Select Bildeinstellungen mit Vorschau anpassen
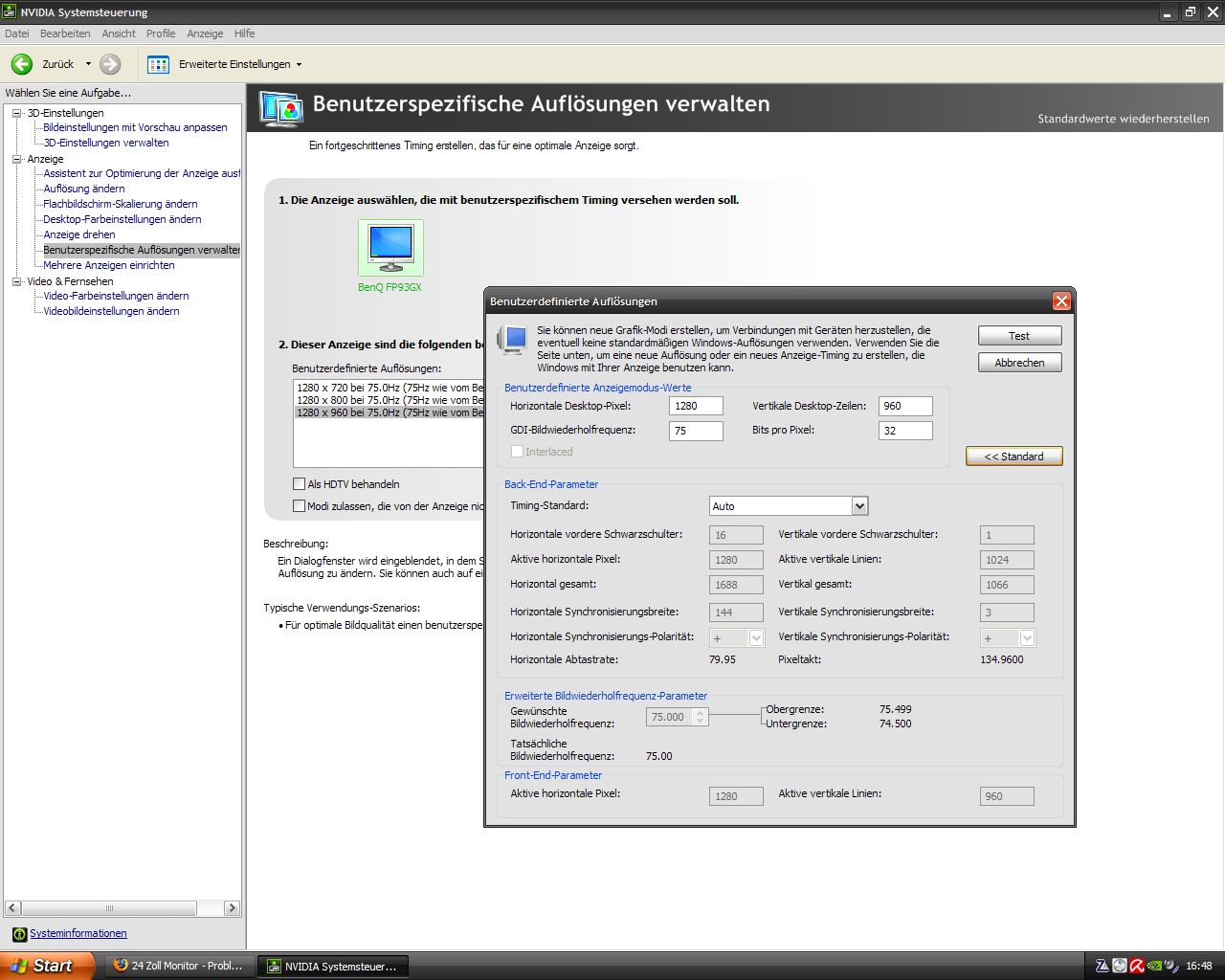 click(x=135, y=127)
